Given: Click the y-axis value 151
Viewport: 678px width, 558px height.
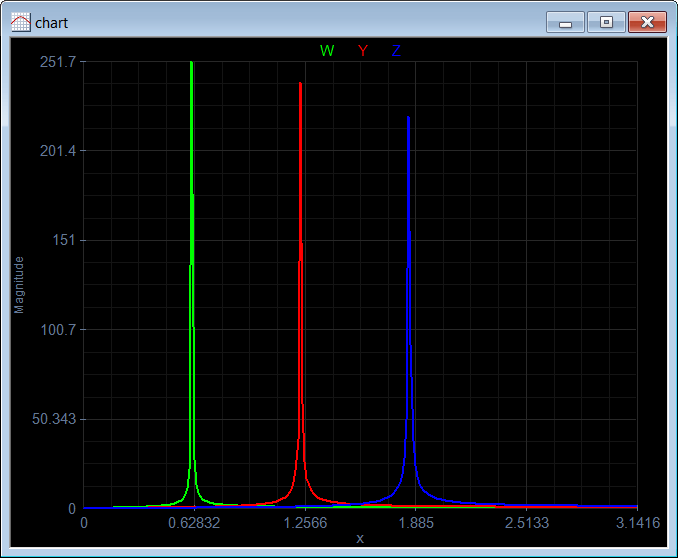Looking at the screenshot, I should click(x=64, y=240).
